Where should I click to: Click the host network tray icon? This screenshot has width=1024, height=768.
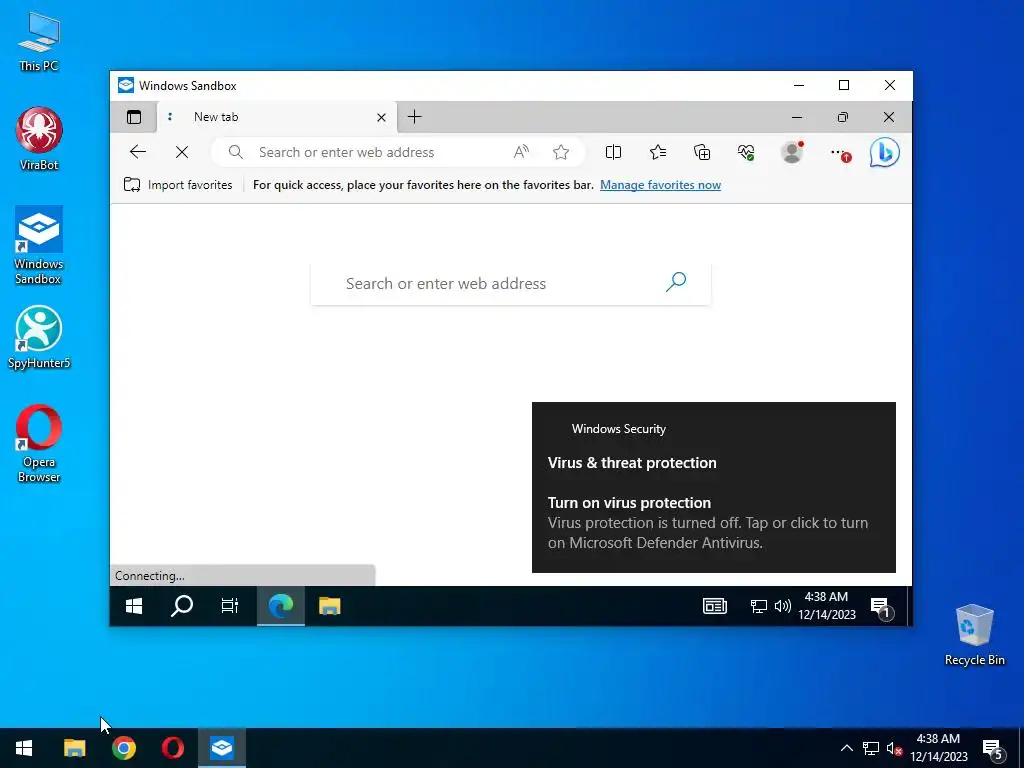(x=871, y=748)
